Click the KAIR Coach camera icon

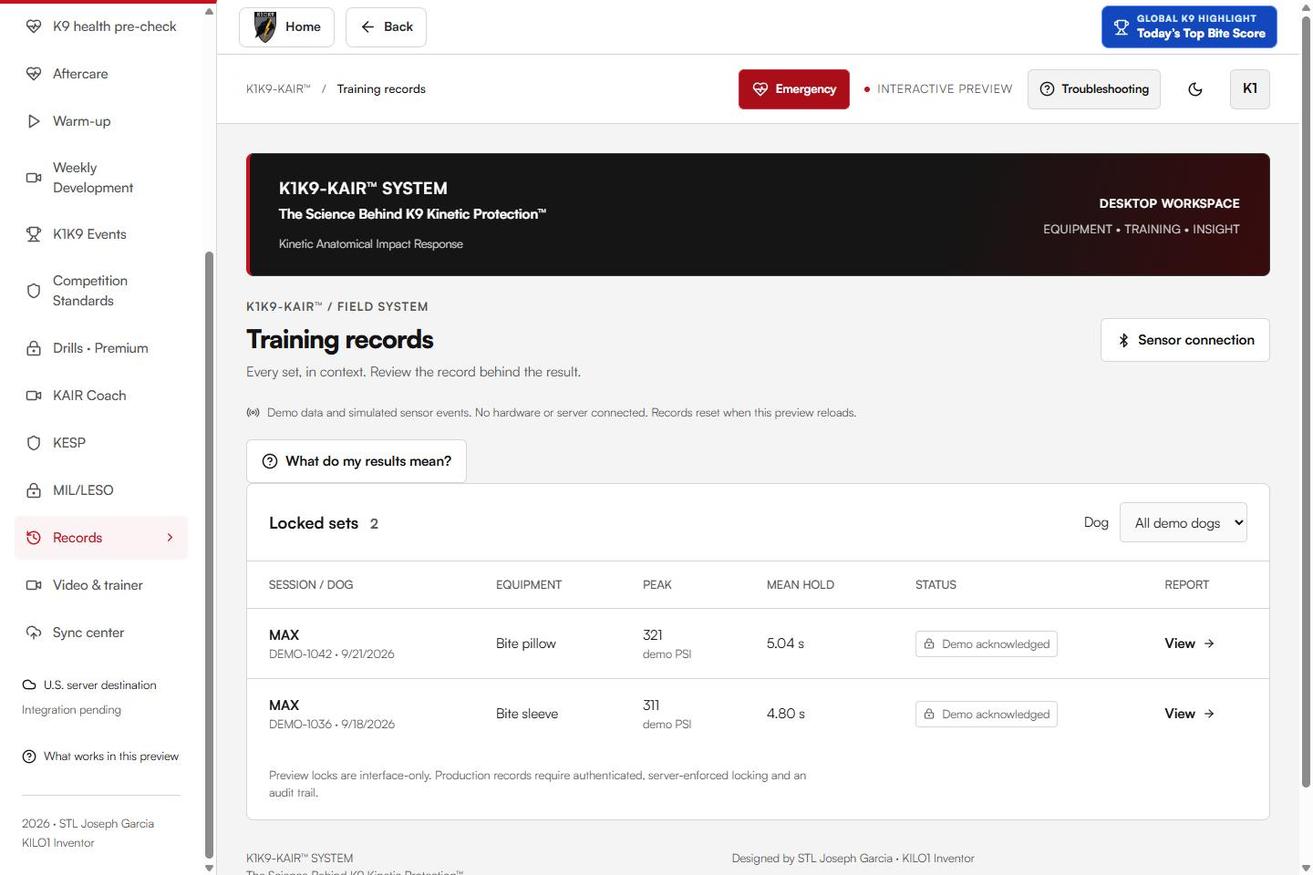click(x=33, y=395)
